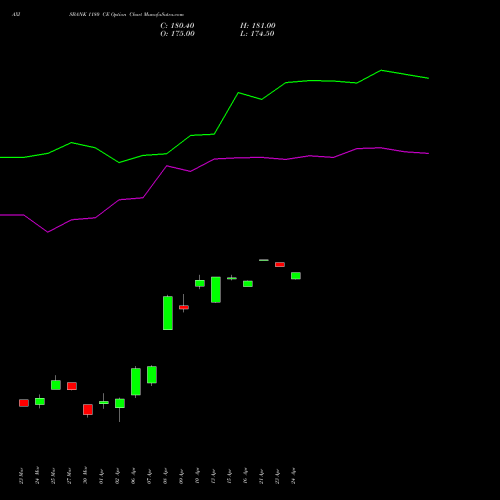
Task: Select the tall green candle above 13 Apr
Action: tap(216, 290)
